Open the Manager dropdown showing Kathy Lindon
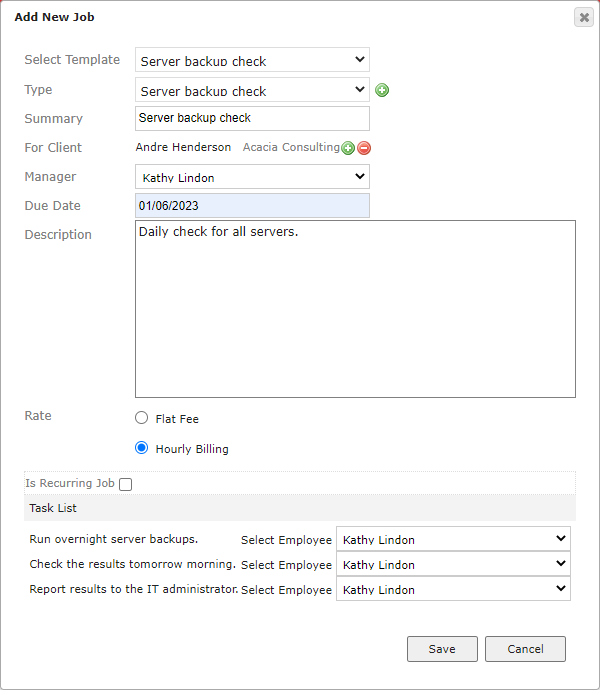 (x=252, y=176)
